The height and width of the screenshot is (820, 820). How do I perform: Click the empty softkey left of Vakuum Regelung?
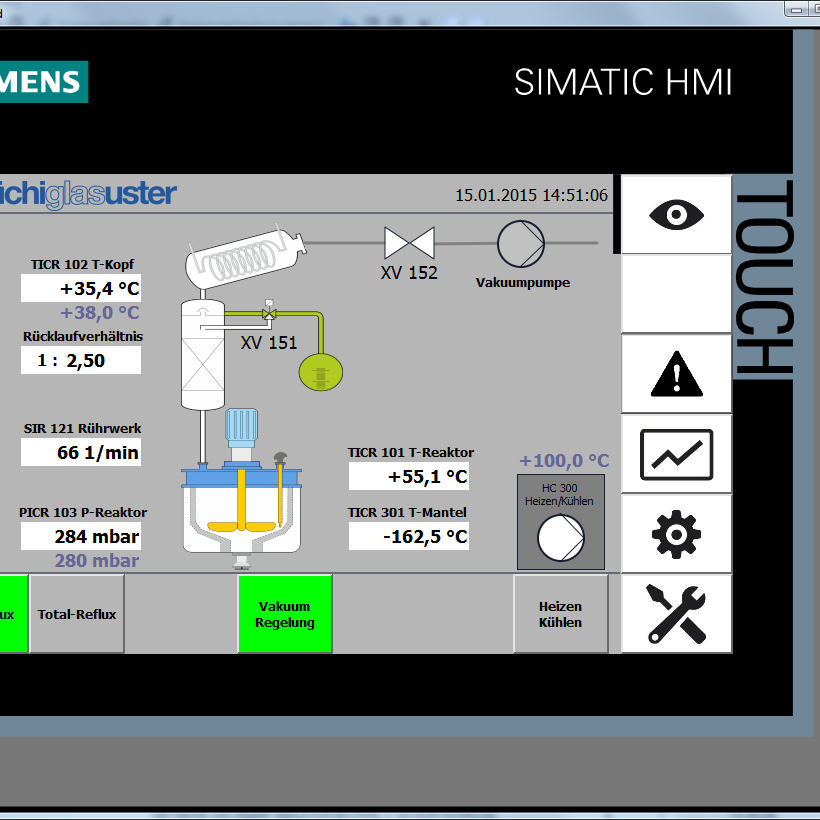coord(181,614)
